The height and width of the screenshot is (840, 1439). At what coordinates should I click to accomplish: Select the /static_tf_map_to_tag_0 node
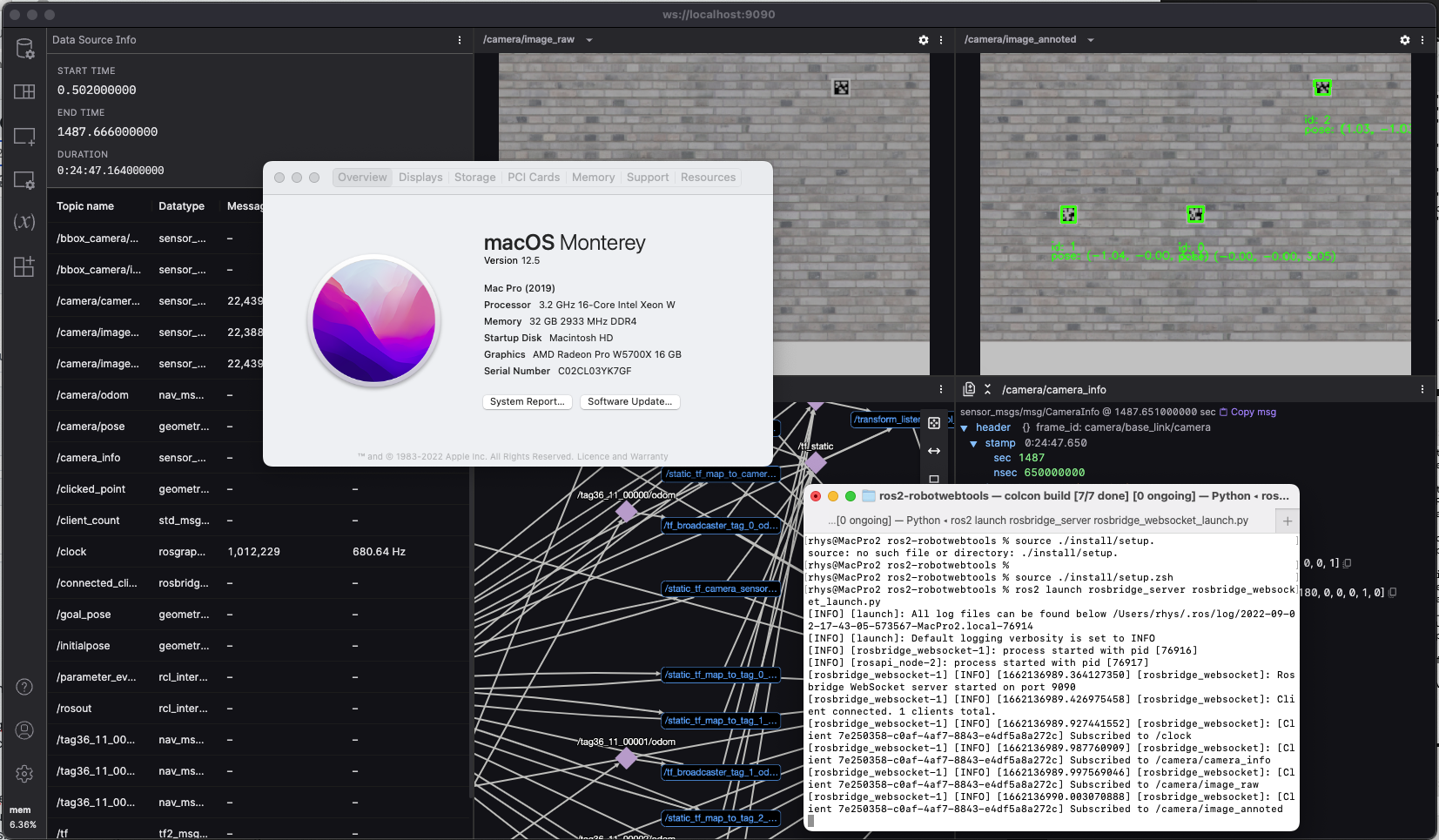721,675
